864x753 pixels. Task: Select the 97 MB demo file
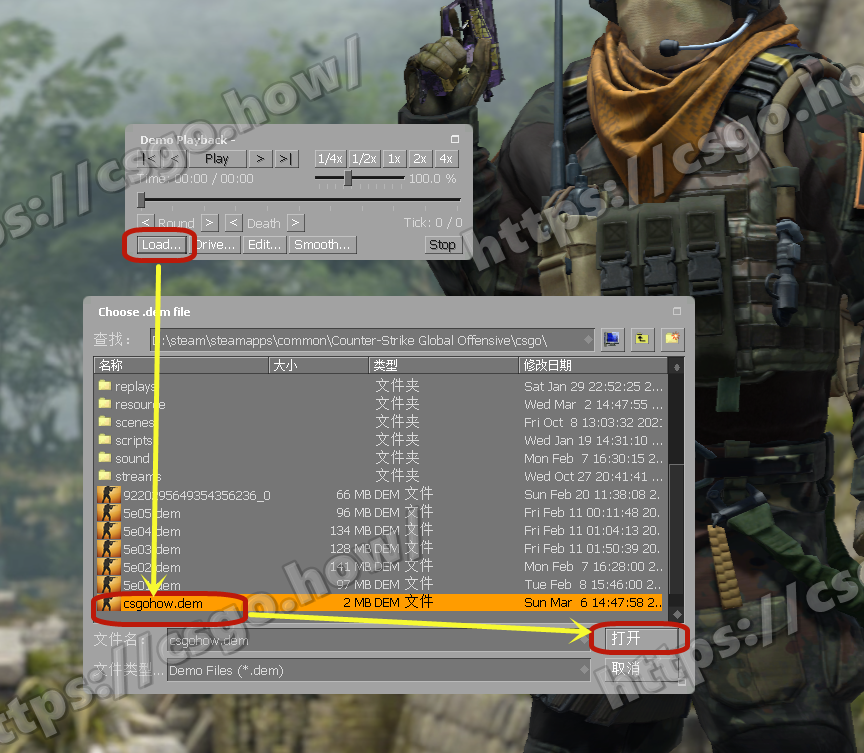pos(380,584)
